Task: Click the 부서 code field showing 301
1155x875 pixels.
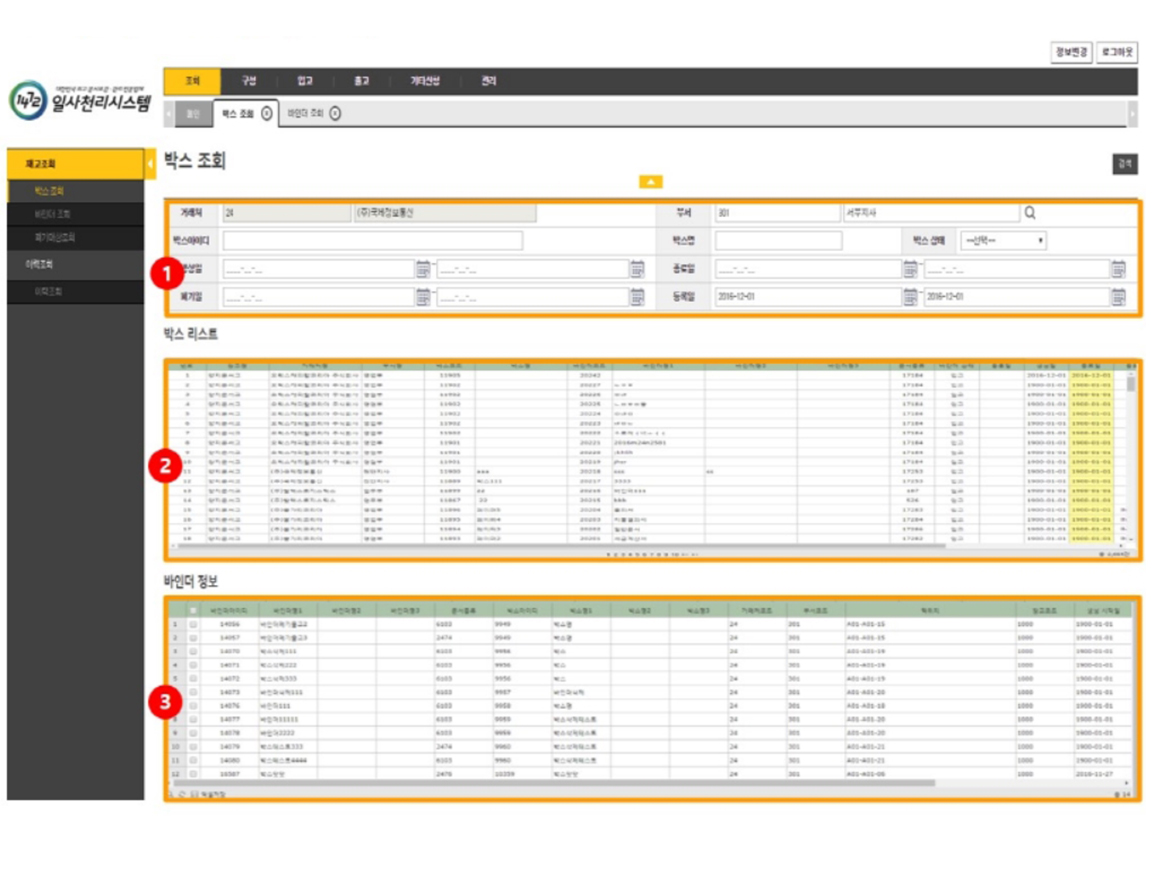Action: (776, 213)
